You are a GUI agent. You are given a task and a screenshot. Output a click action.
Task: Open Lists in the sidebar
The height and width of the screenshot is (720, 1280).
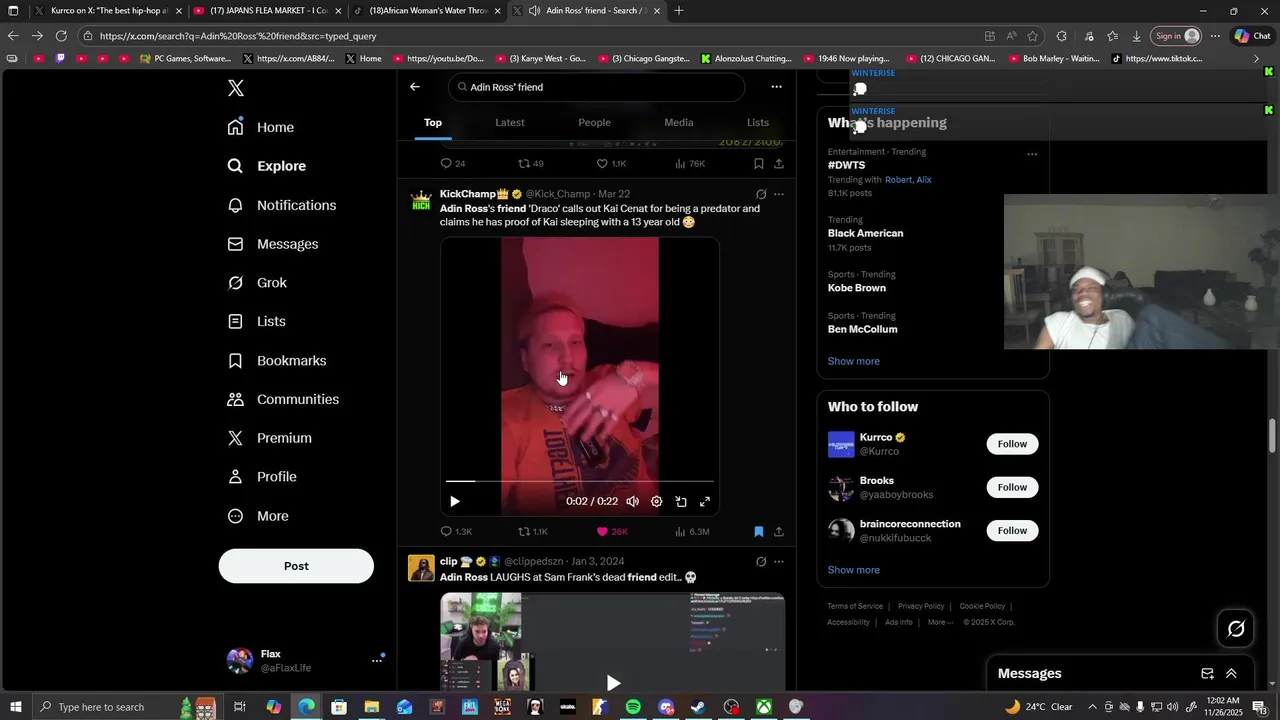(257, 321)
